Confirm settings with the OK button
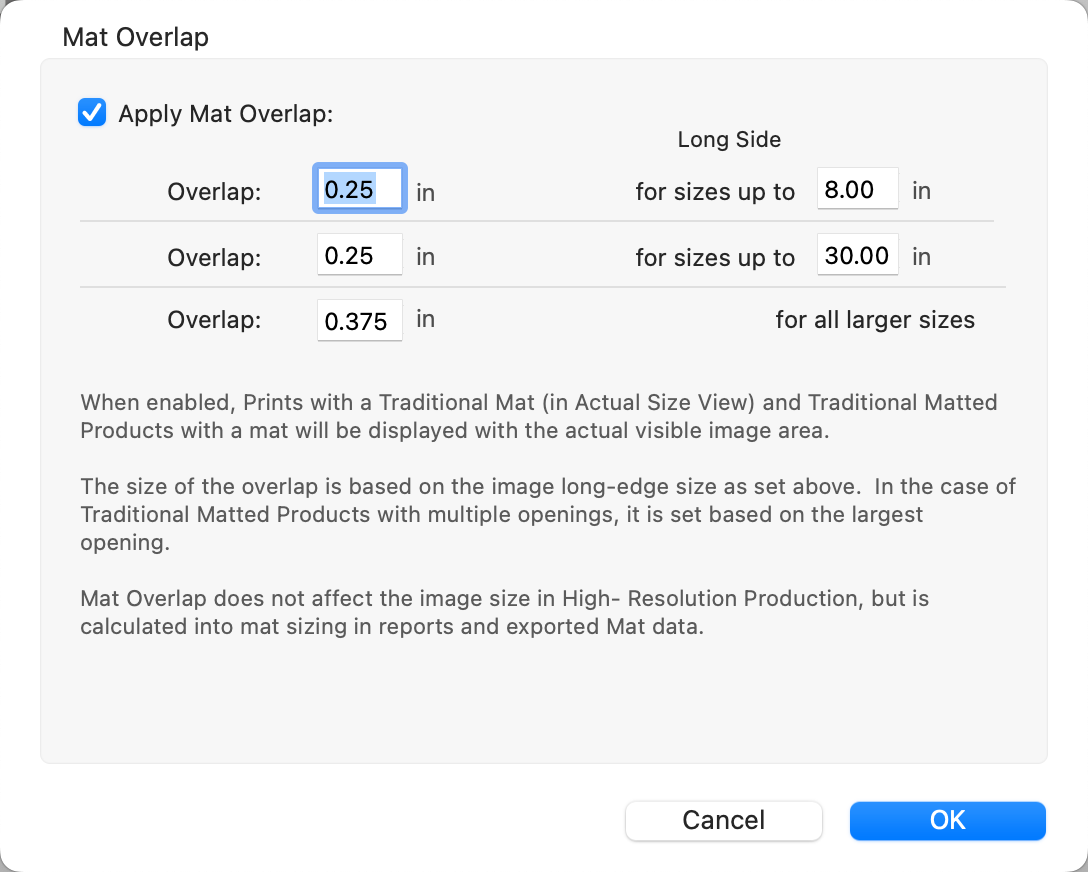Screen dimensions: 1088x872 [947, 820]
